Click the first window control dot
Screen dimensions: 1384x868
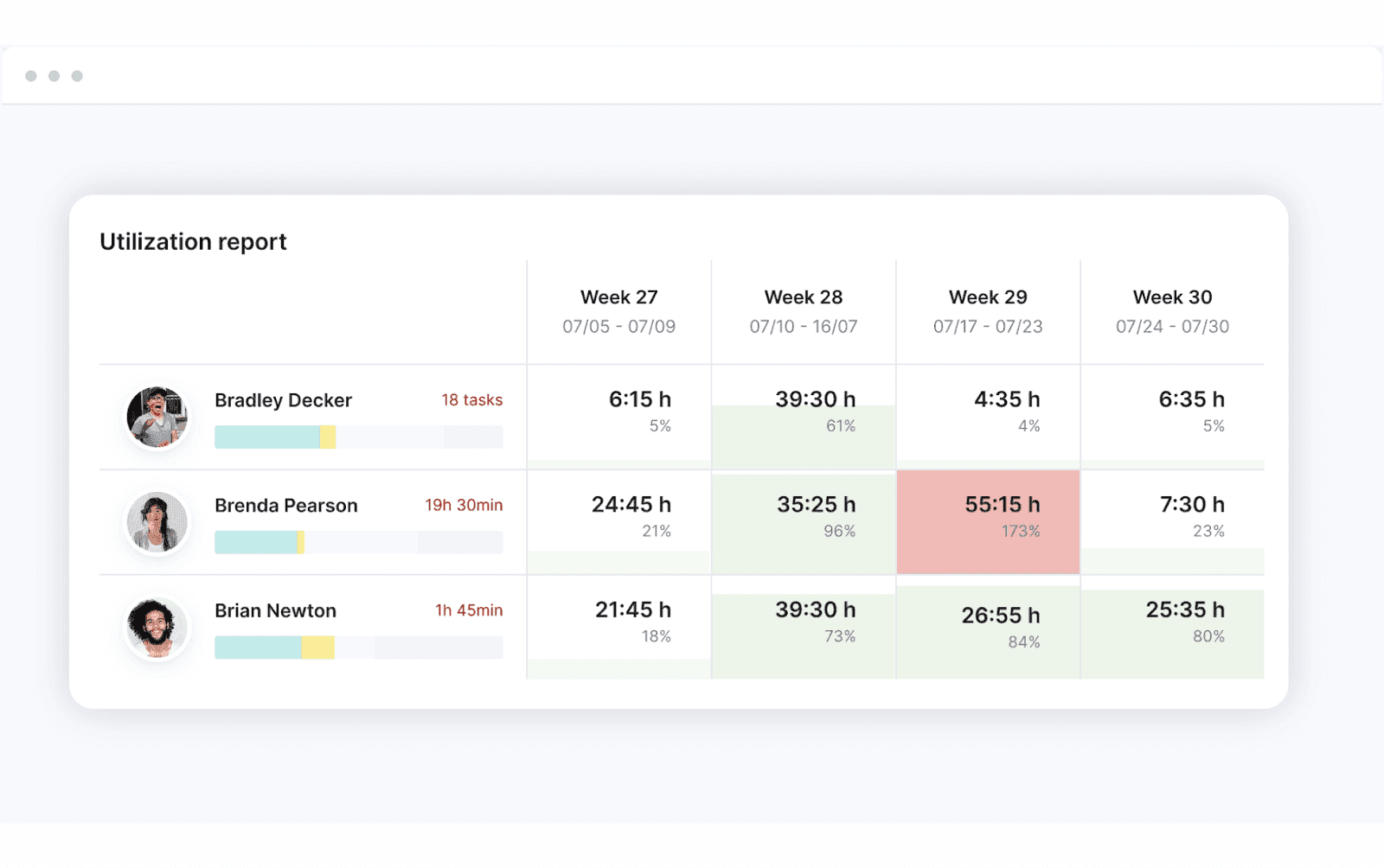point(31,75)
